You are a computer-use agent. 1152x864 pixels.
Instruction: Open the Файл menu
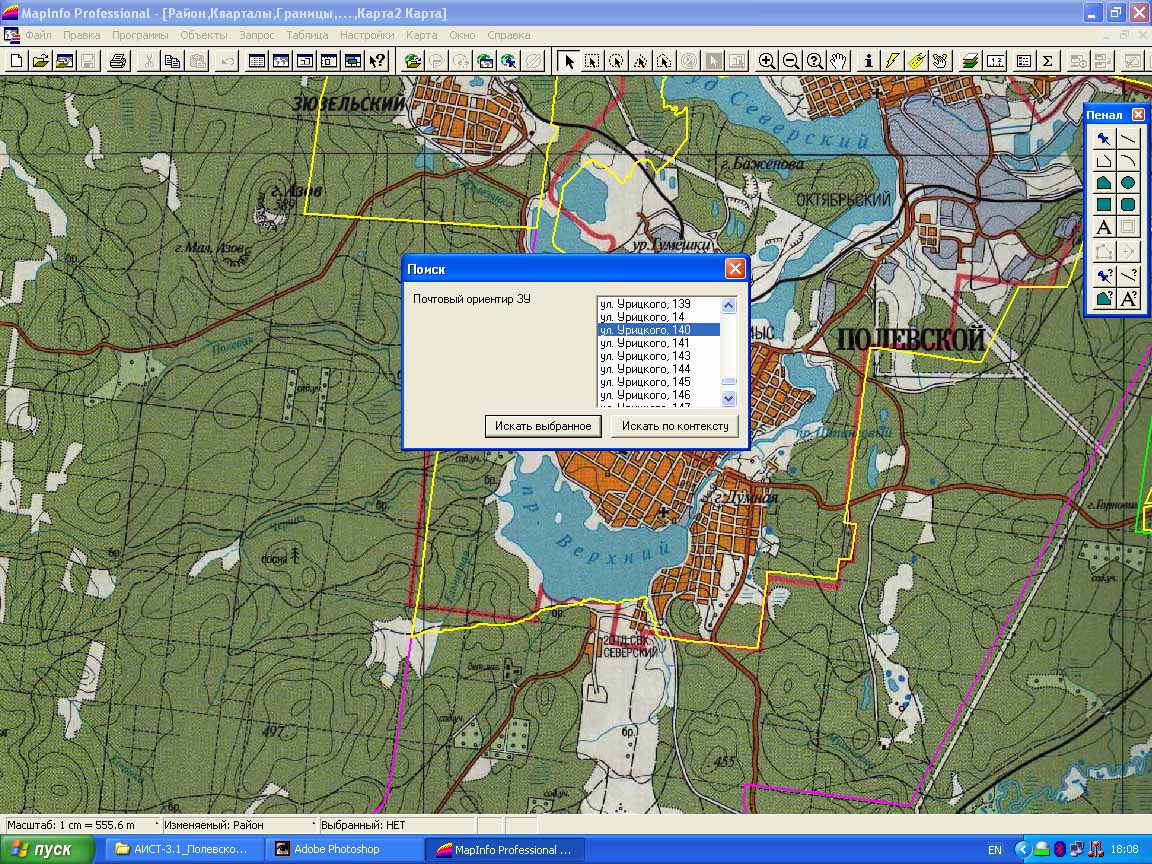tap(38, 35)
